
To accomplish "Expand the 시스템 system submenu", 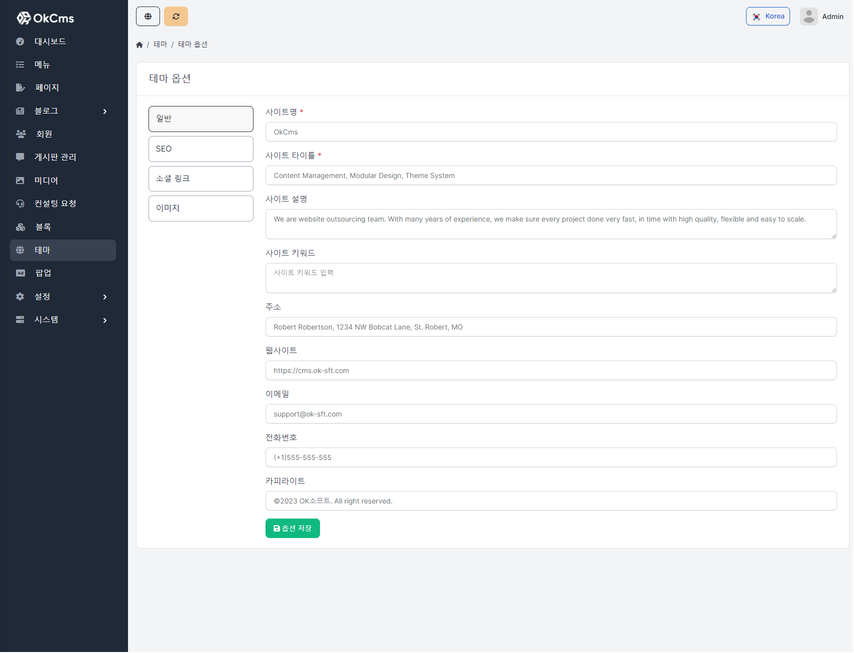I will tap(105, 320).
